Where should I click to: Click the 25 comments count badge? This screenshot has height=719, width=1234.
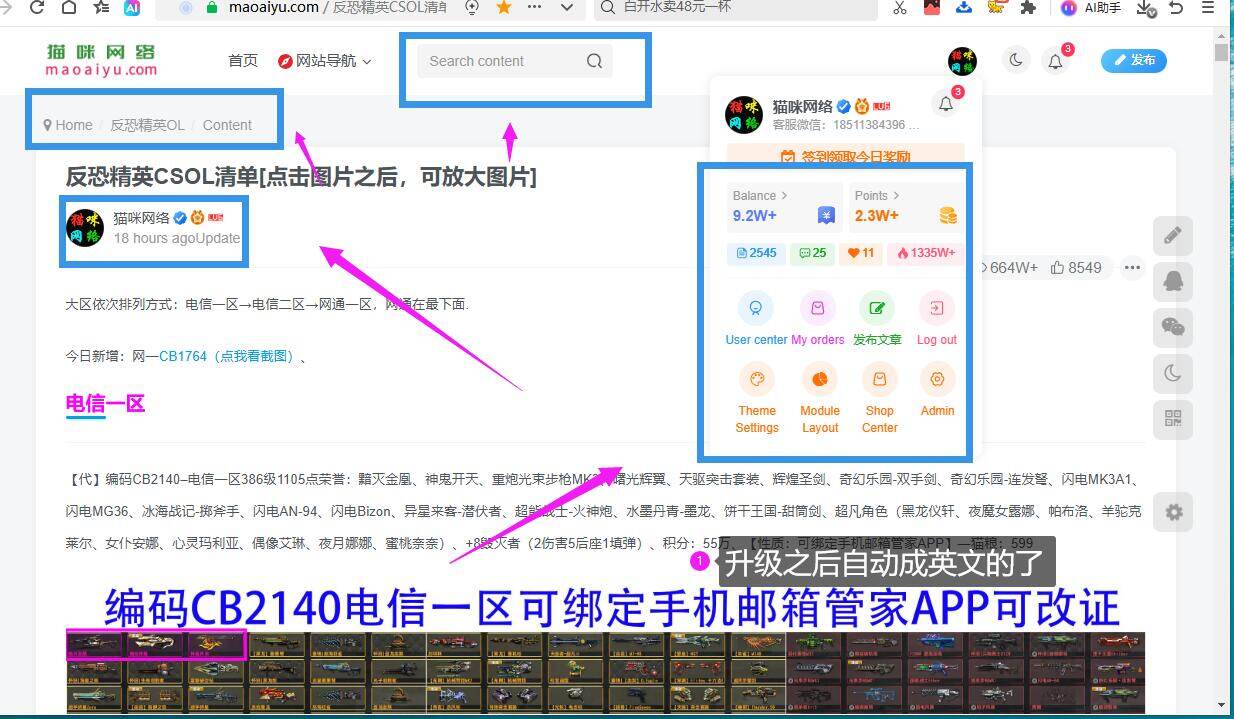pos(812,253)
